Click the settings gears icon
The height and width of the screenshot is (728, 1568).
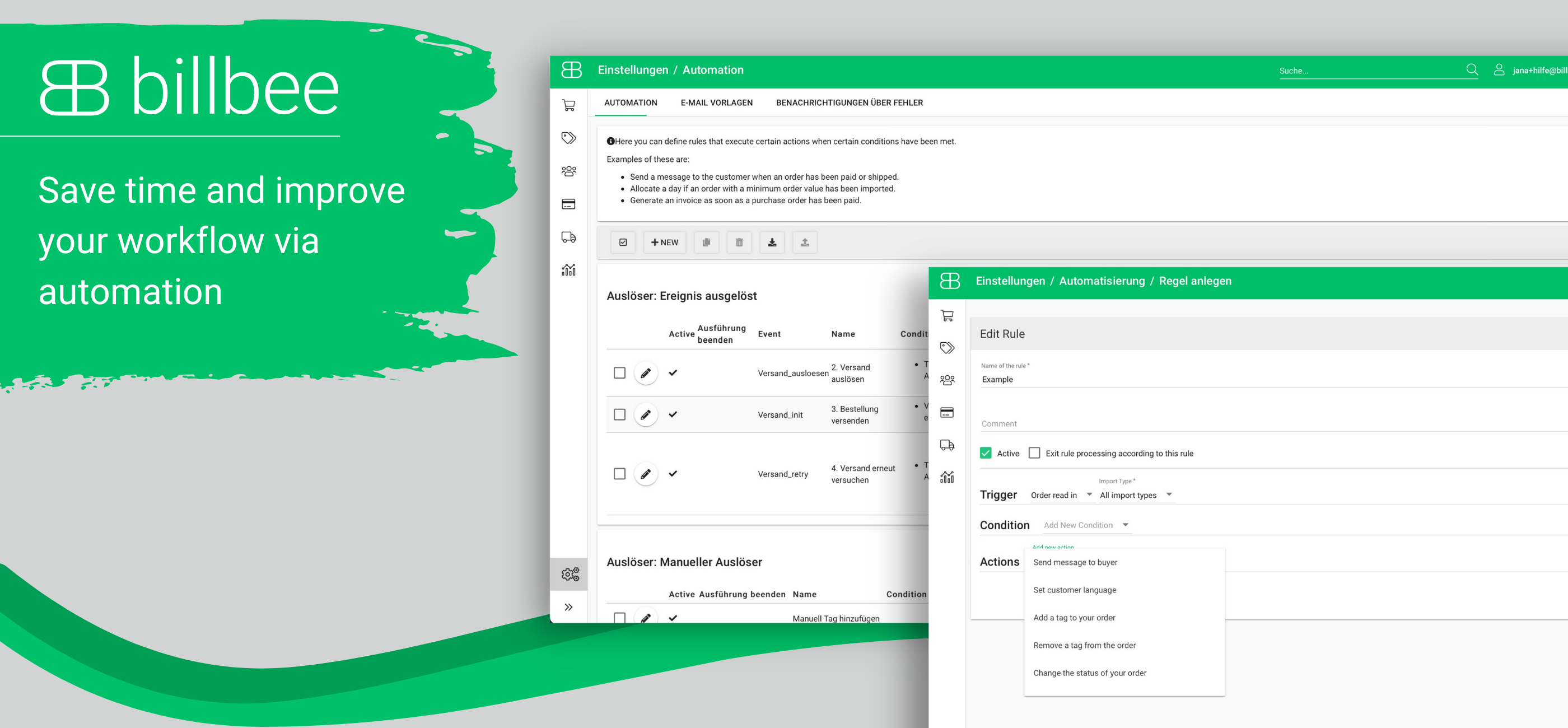(x=570, y=573)
